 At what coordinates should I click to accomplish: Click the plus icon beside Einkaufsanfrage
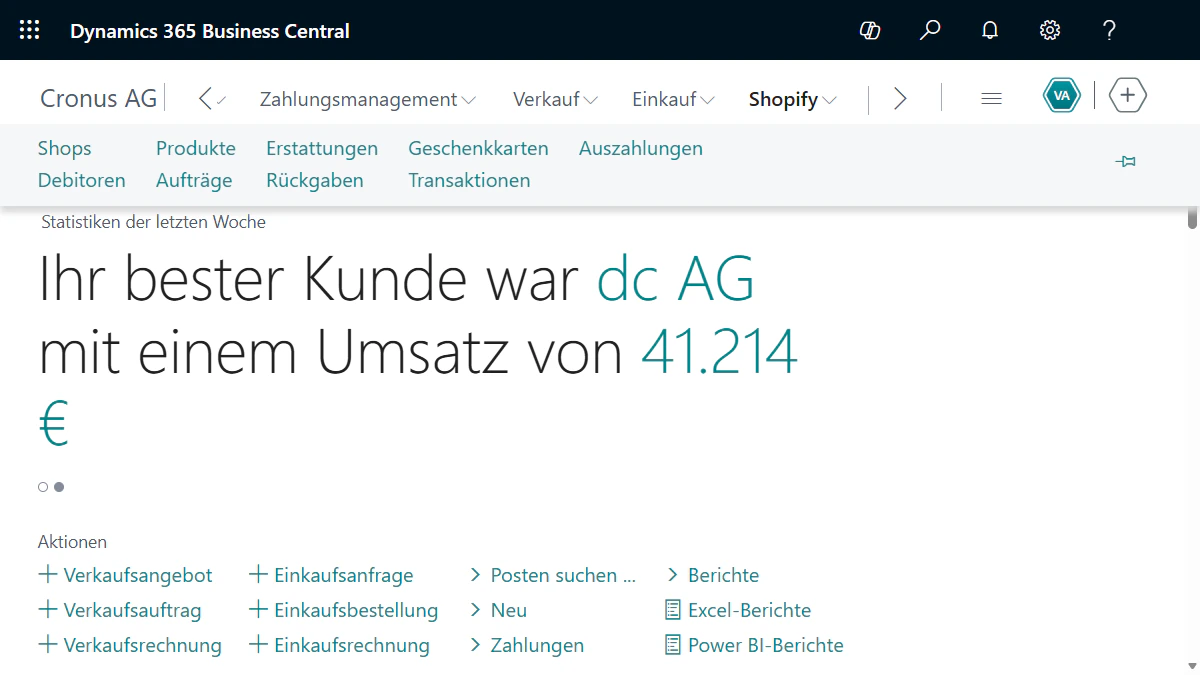[258, 574]
